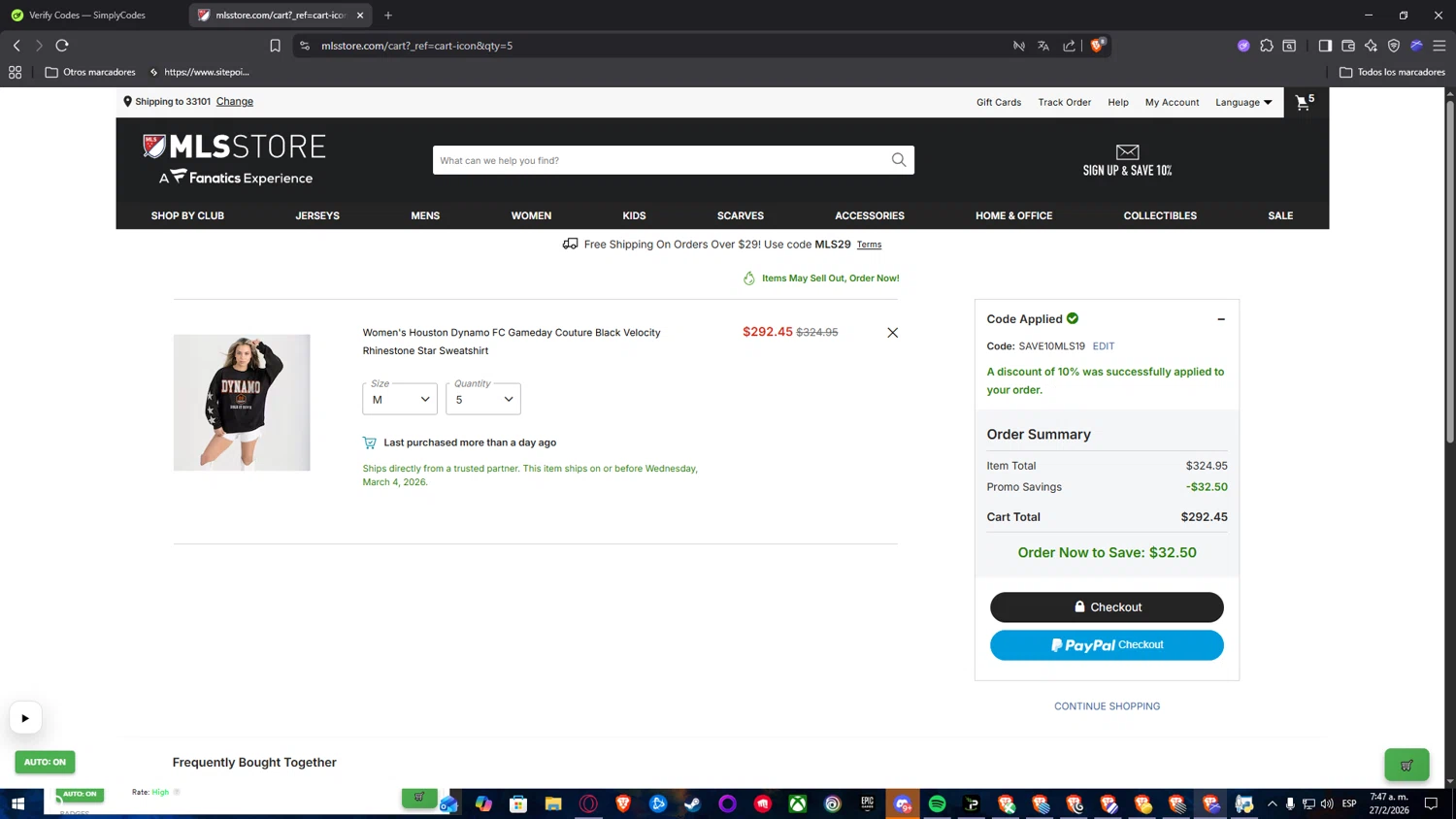Bookmark this page using the bookmark icon
The width and height of the screenshot is (1456, 819).
tap(275, 46)
